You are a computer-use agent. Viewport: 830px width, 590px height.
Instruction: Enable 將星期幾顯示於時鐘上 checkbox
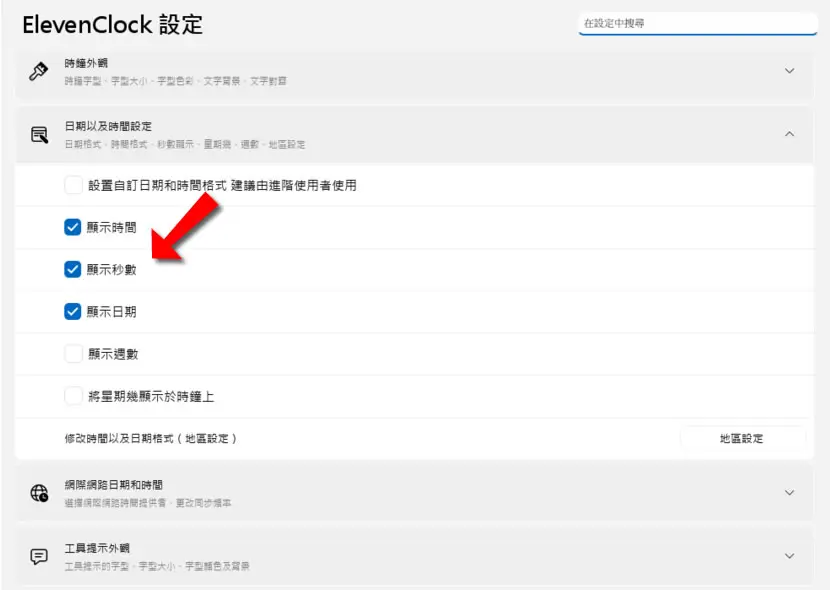(x=73, y=396)
